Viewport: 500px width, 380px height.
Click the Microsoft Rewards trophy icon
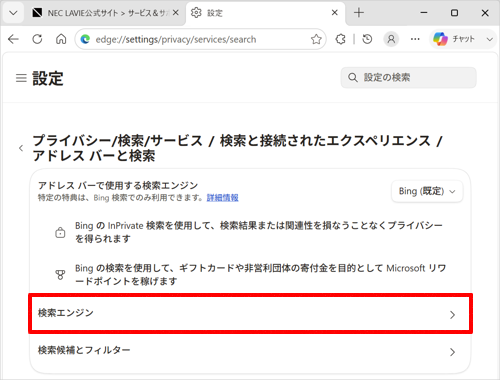coord(60,275)
